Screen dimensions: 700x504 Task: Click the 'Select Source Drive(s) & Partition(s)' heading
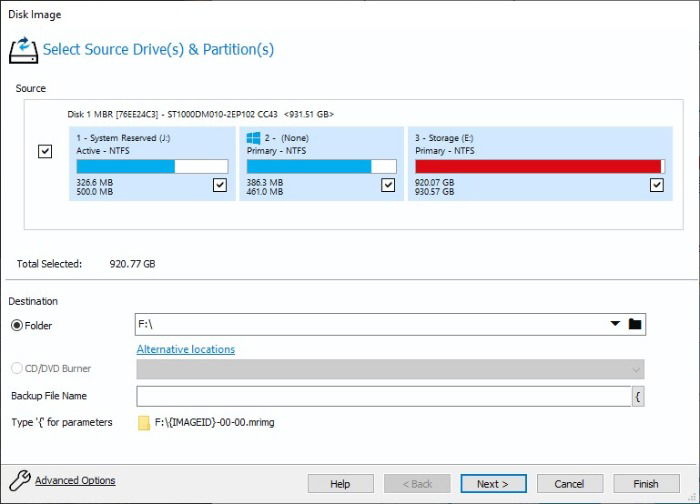[158, 50]
